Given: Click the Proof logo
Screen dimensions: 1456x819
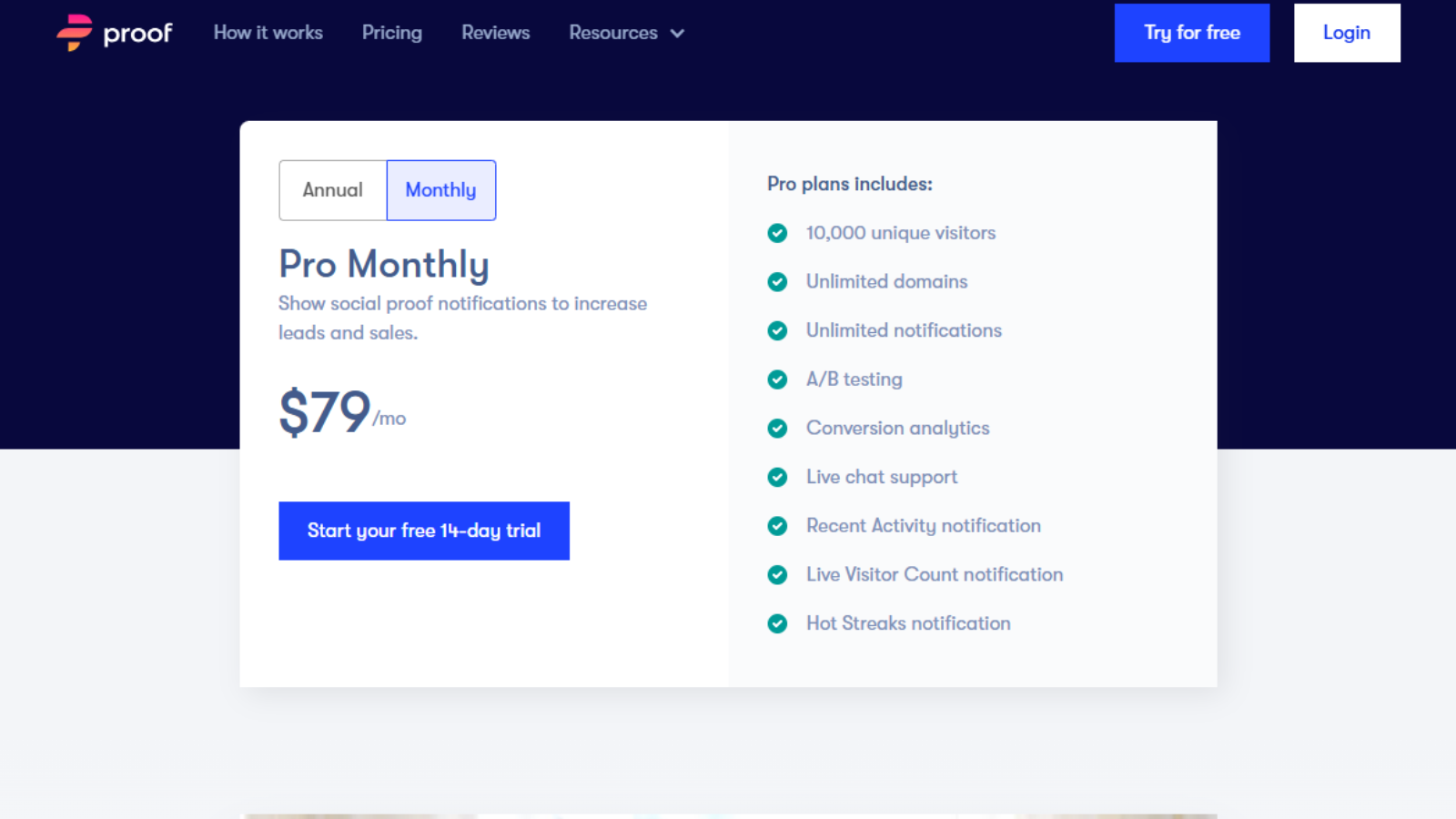Looking at the screenshot, I should (x=115, y=33).
